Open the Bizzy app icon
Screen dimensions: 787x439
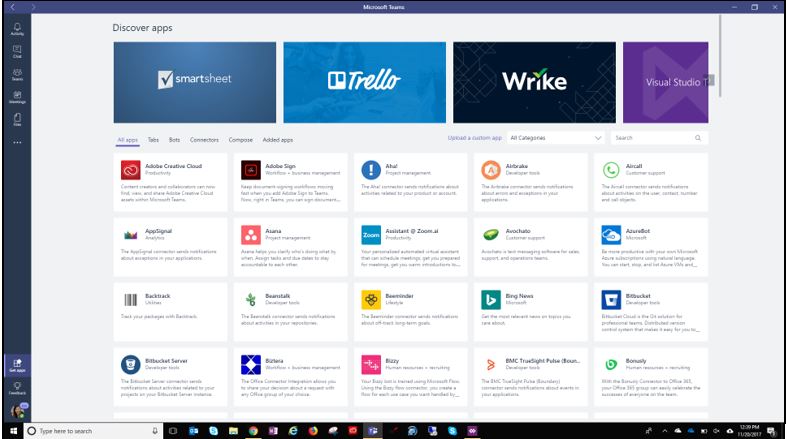pyautogui.click(x=371, y=365)
